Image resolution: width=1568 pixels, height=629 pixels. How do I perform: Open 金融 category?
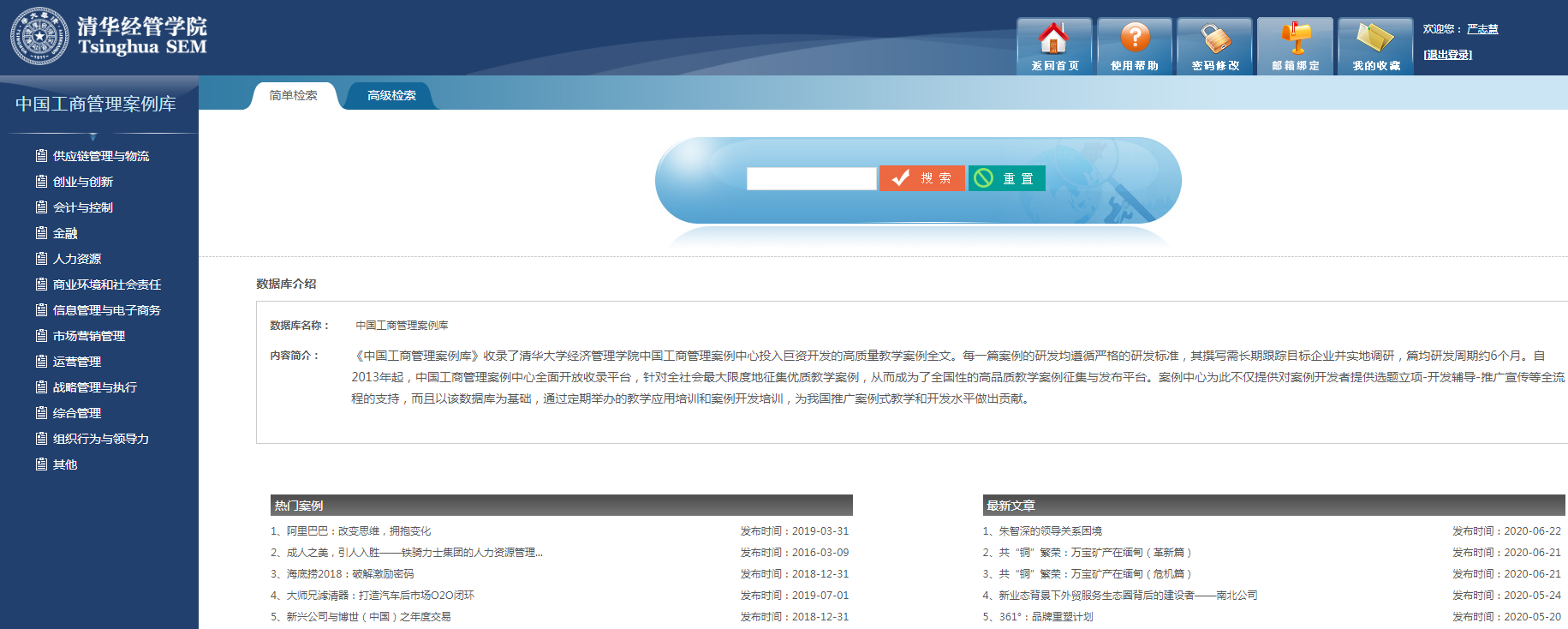pos(65,233)
